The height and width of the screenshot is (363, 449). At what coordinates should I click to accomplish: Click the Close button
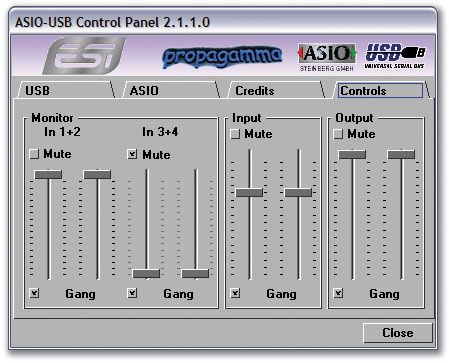point(398,333)
